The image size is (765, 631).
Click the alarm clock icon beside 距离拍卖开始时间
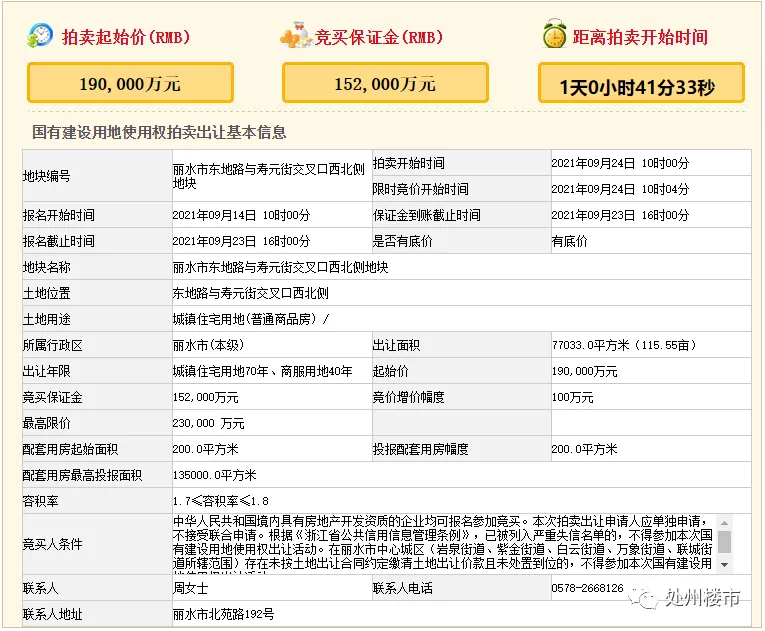(553, 36)
